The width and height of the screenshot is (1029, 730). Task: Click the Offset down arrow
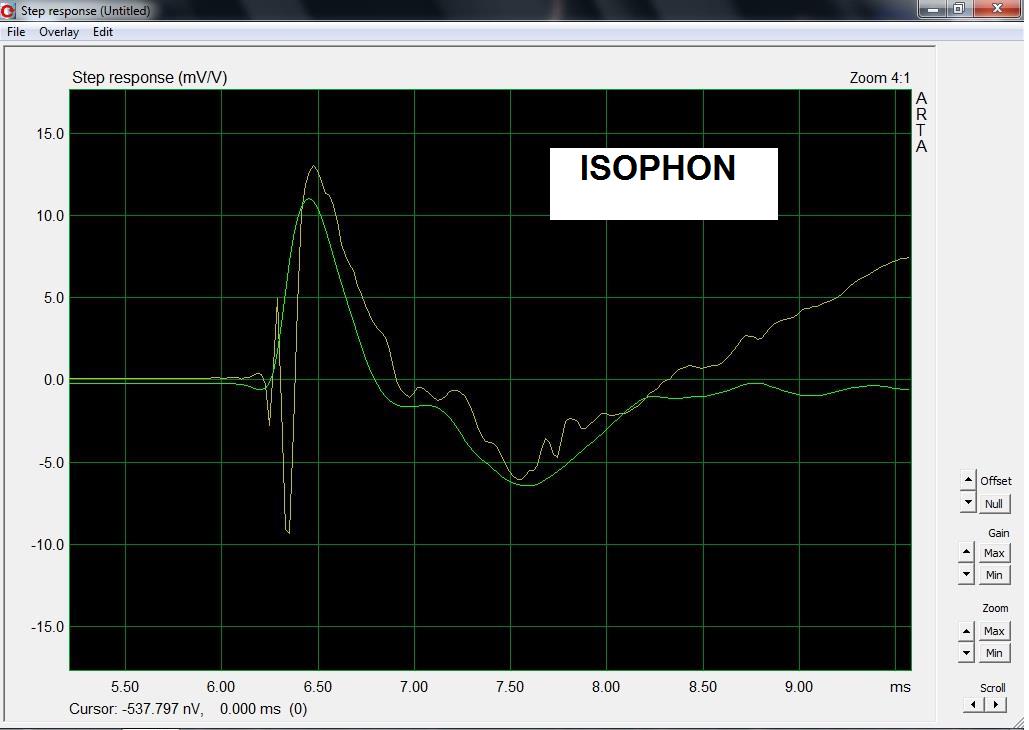(968, 503)
